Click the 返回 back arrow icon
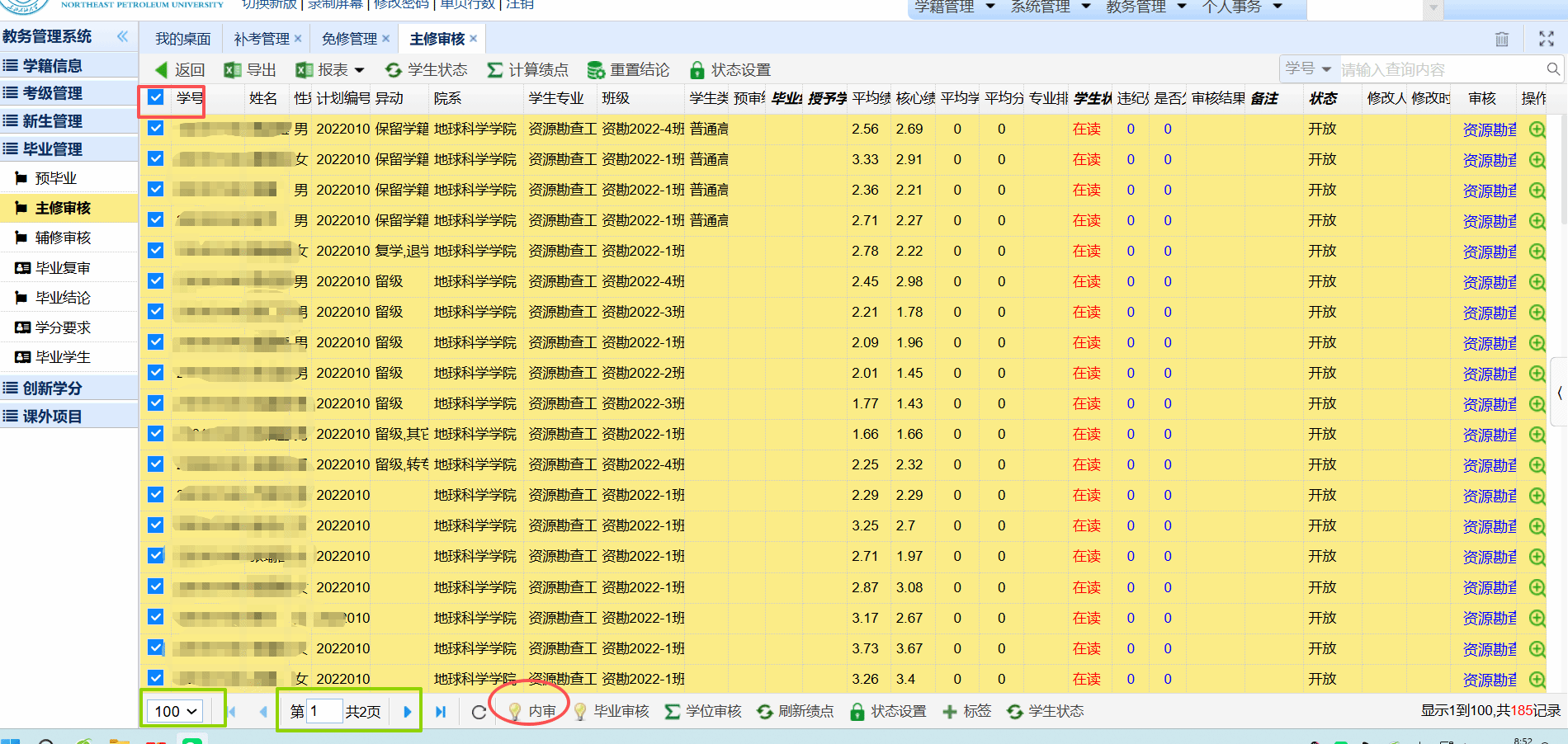The width and height of the screenshot is (1568, 744). (162, 70)
